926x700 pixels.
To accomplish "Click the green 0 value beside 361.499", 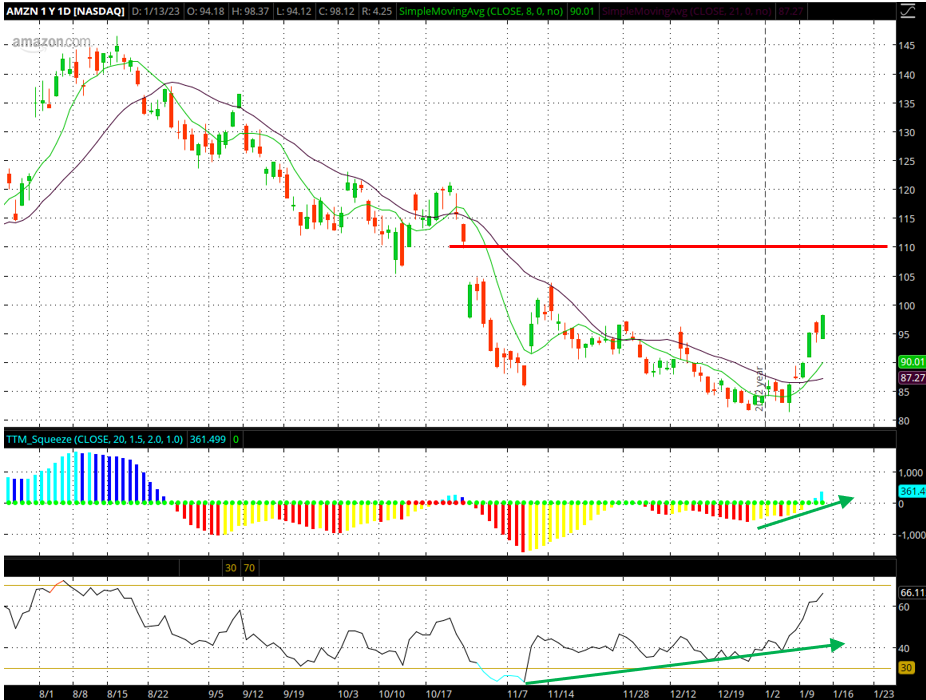I will 236,439.
